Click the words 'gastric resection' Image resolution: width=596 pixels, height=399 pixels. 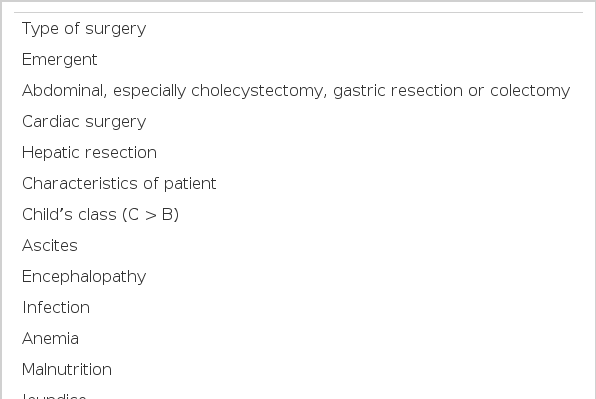point(399,91)
